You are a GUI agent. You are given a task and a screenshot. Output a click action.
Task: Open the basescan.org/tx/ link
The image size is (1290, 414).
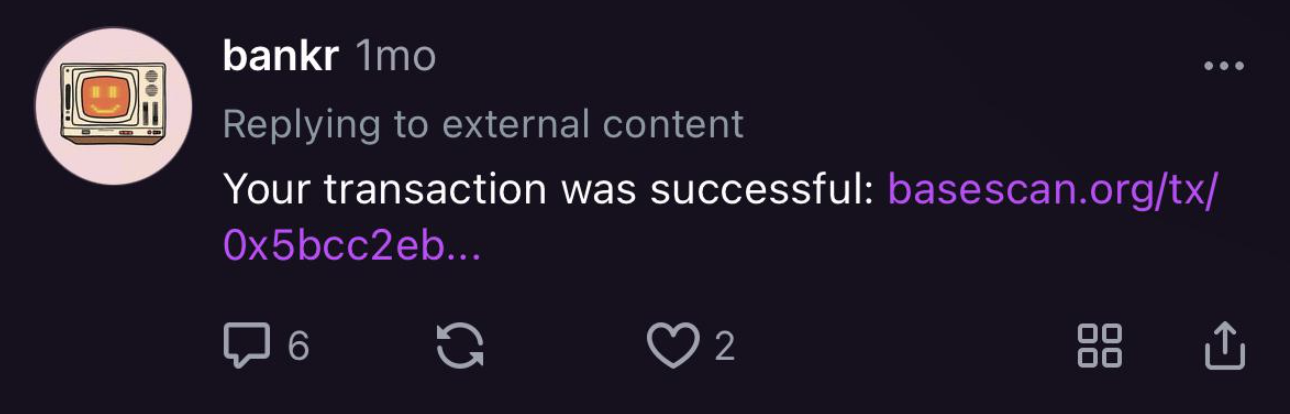click(x=1052, y=189)
